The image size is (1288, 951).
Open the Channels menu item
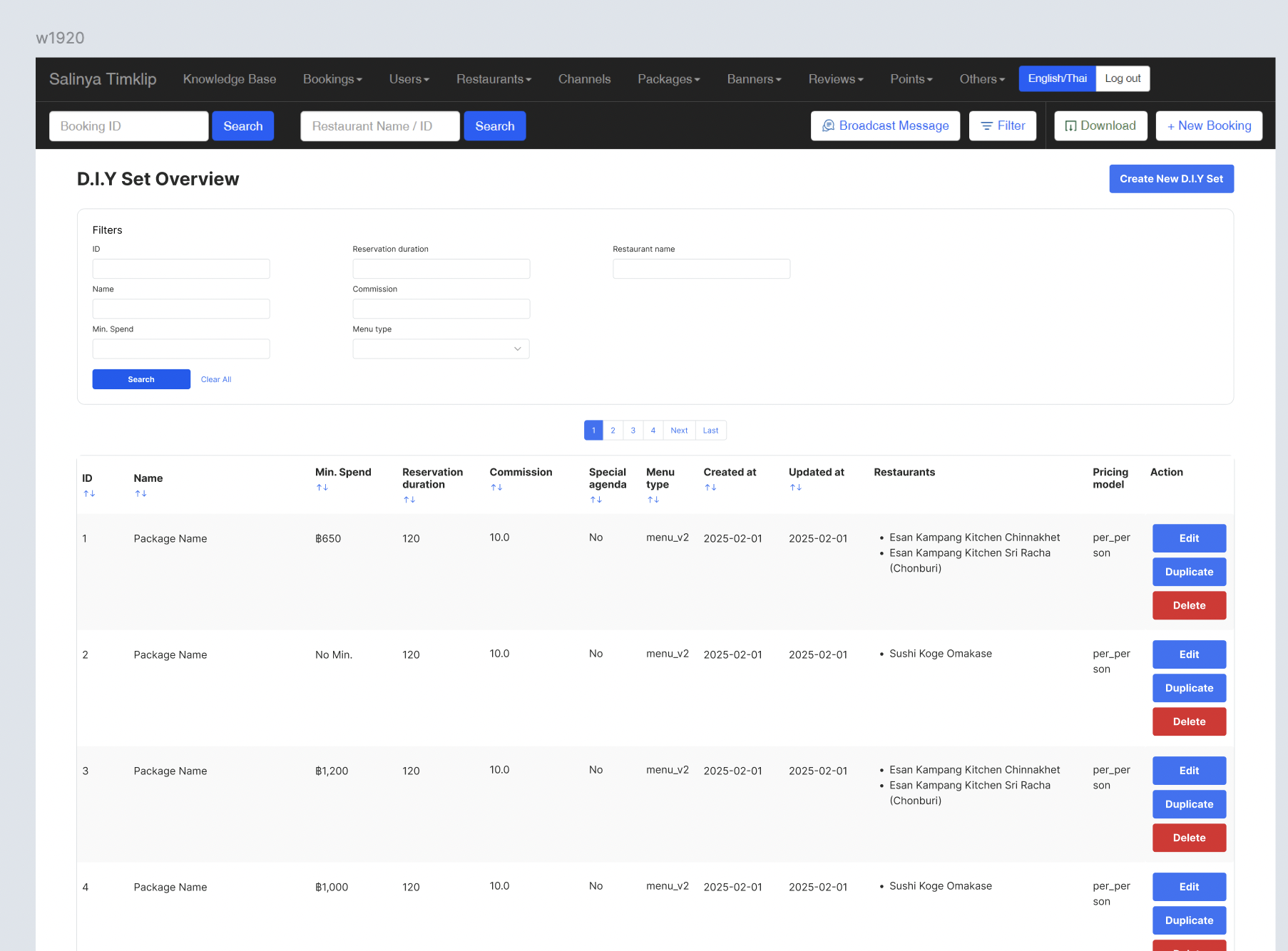pos(584,79)
